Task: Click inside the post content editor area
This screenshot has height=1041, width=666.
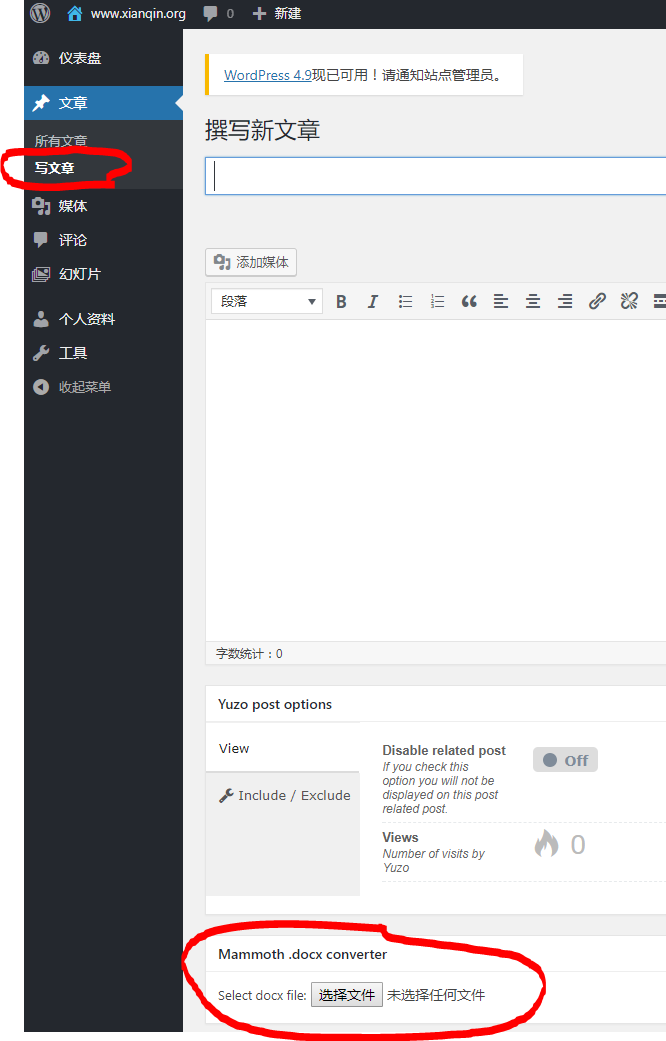Action: [x=436, y=479]
